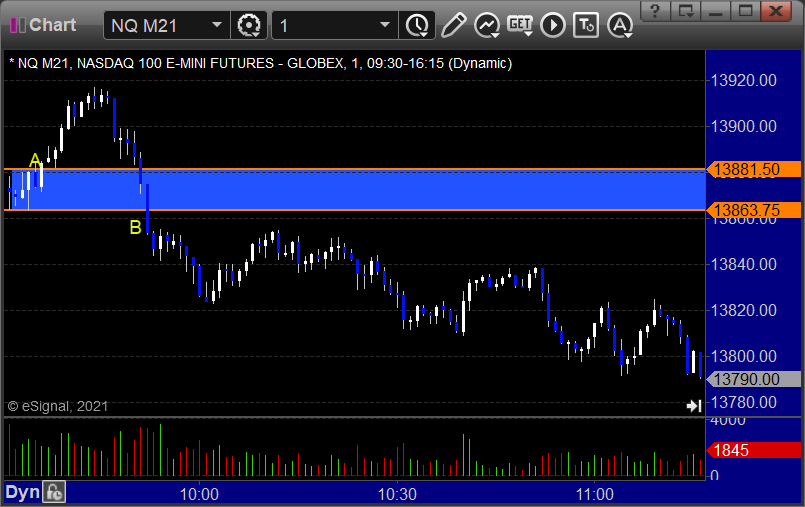The height and width of the screenshot is (507, 805).
Task: Maximize the Chart window
Action: click(x=745, y=10)
